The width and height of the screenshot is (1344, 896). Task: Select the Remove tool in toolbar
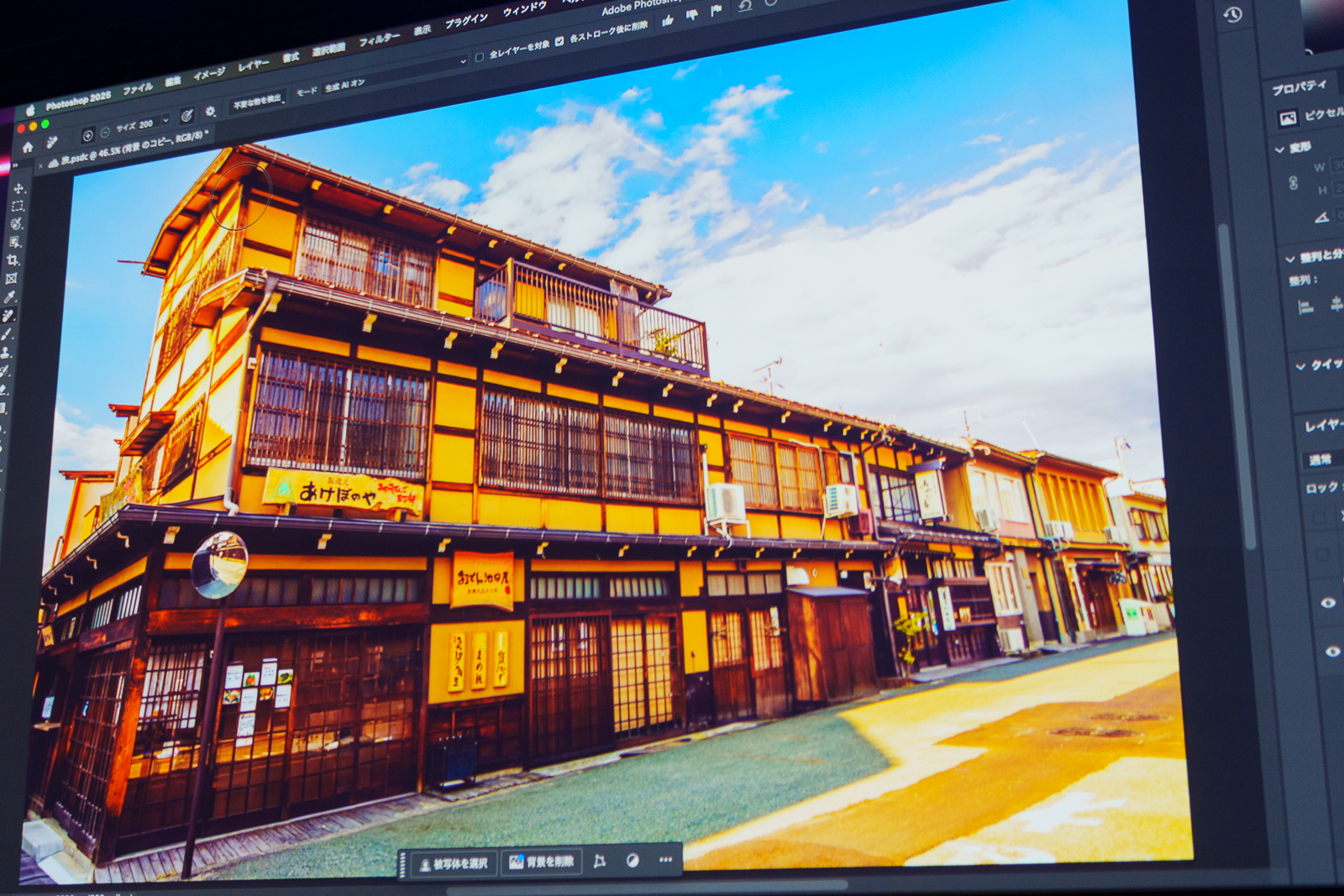pyautogui.click(x=8, y=316)
